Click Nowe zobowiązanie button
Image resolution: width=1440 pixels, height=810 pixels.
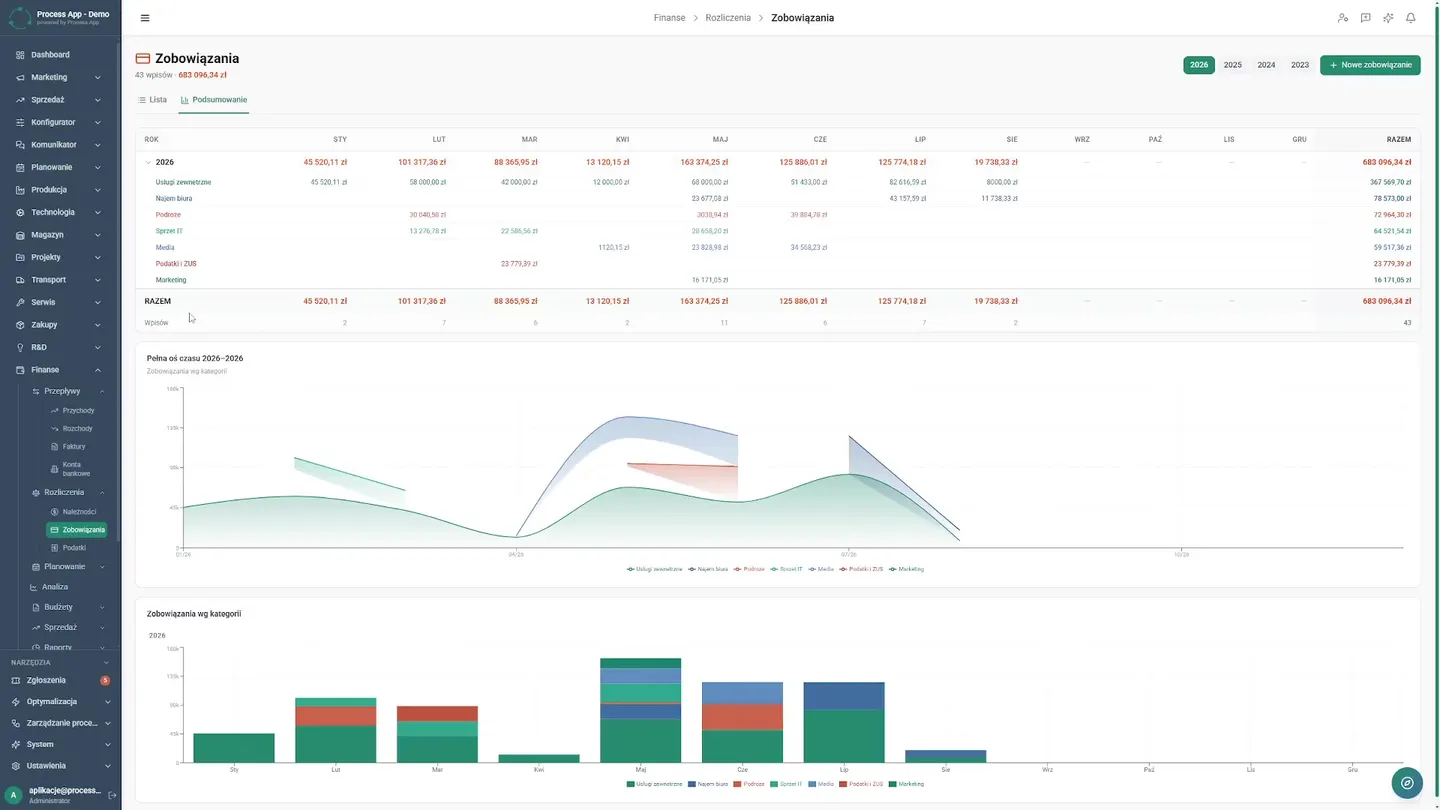1370,65
